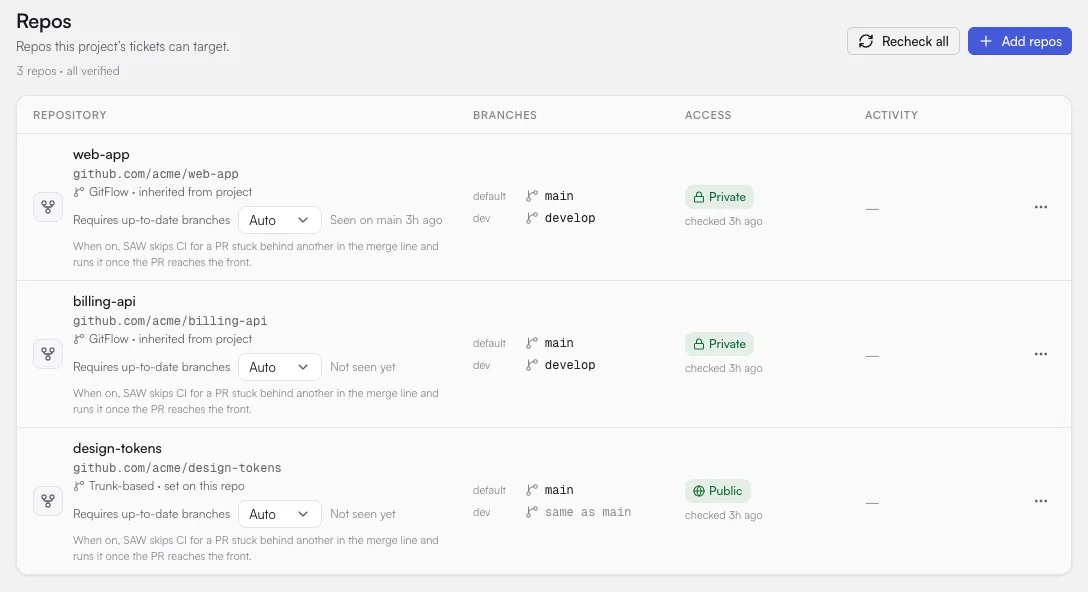Click the ACCESS column header
Screen dimensions: 1088x592
point(708,115)
